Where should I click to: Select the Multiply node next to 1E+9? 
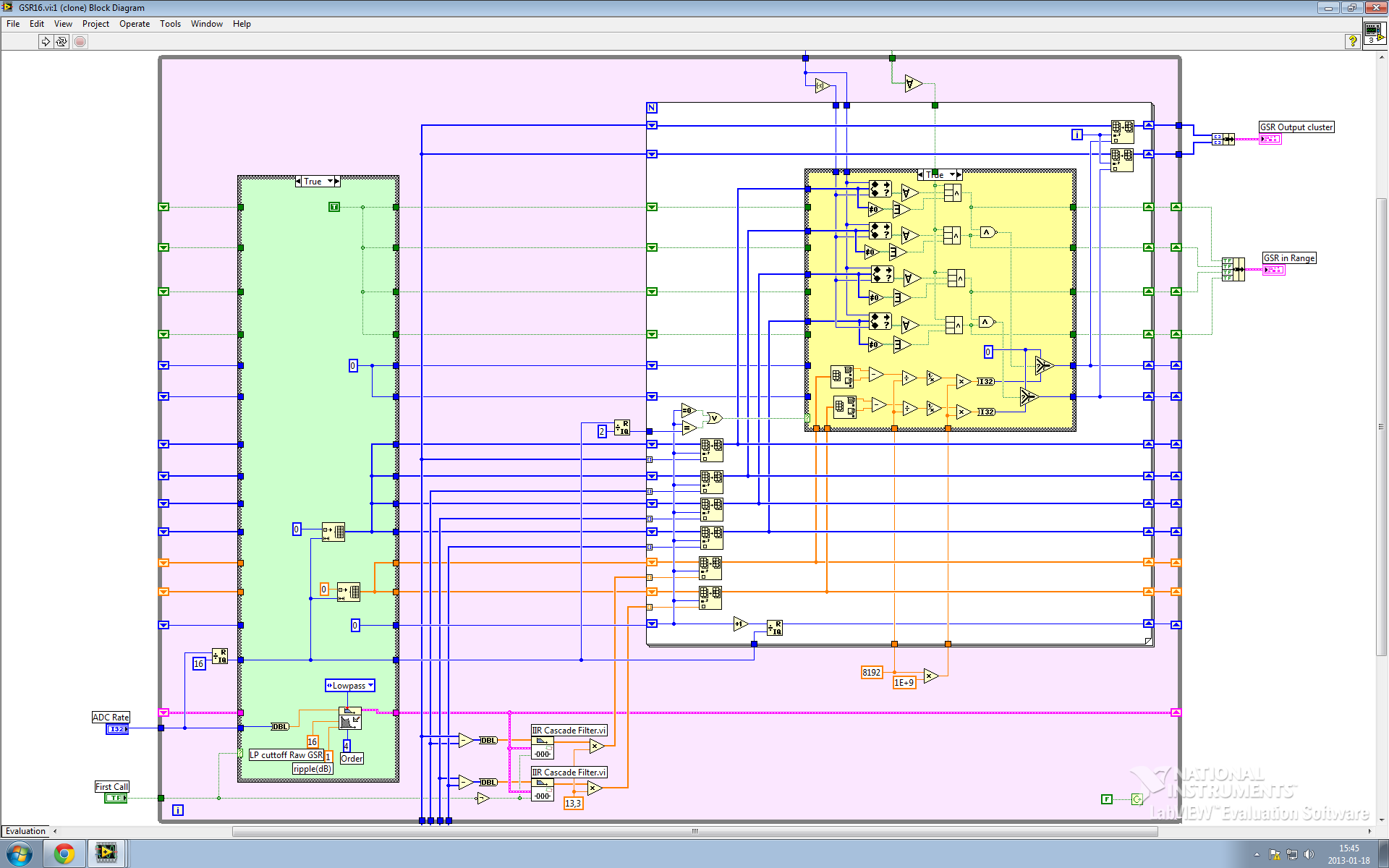pos(931,676)
